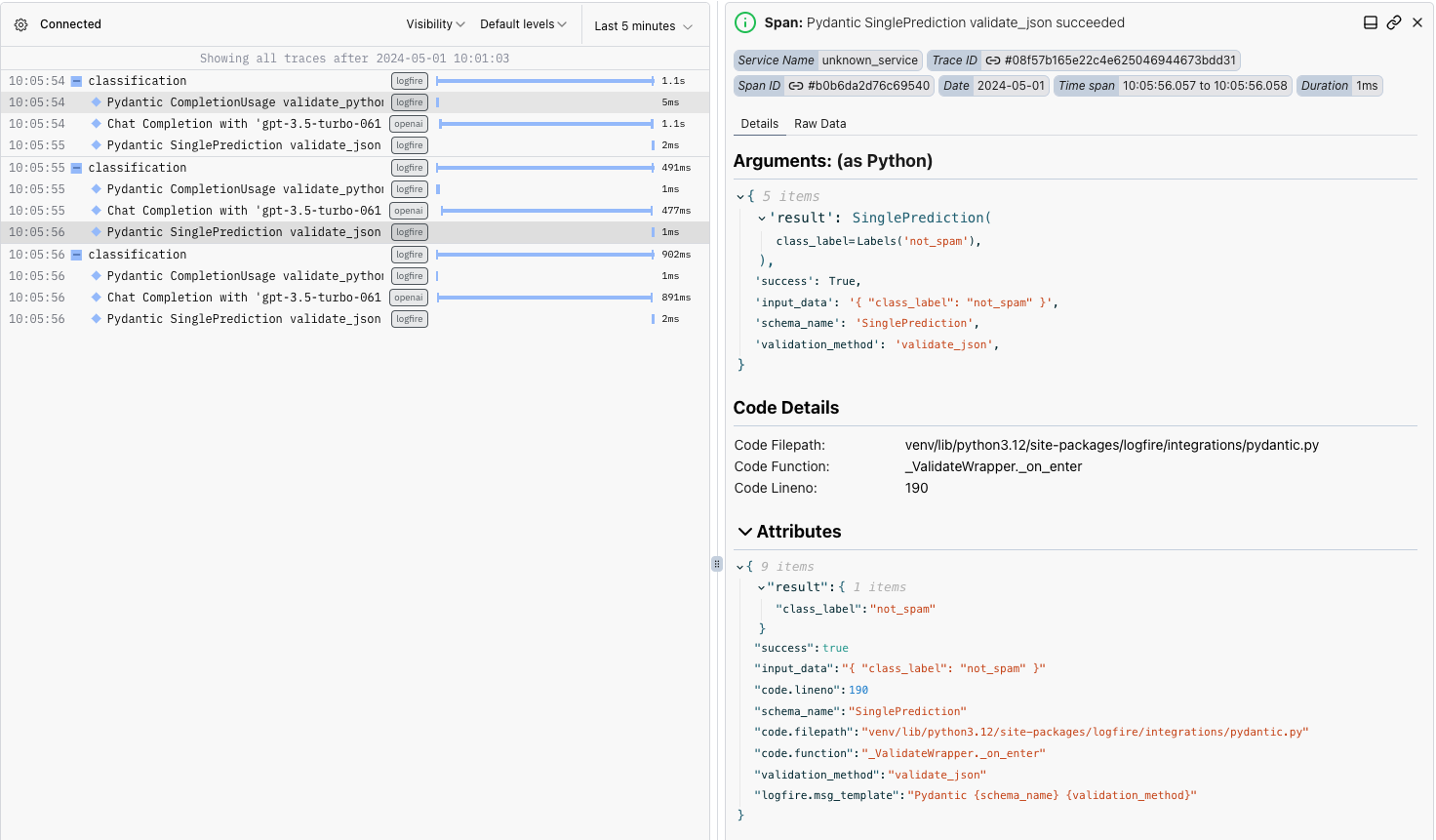Collapse the Attributes section
The image size is (1436, 840).
[x=745, y=532]
